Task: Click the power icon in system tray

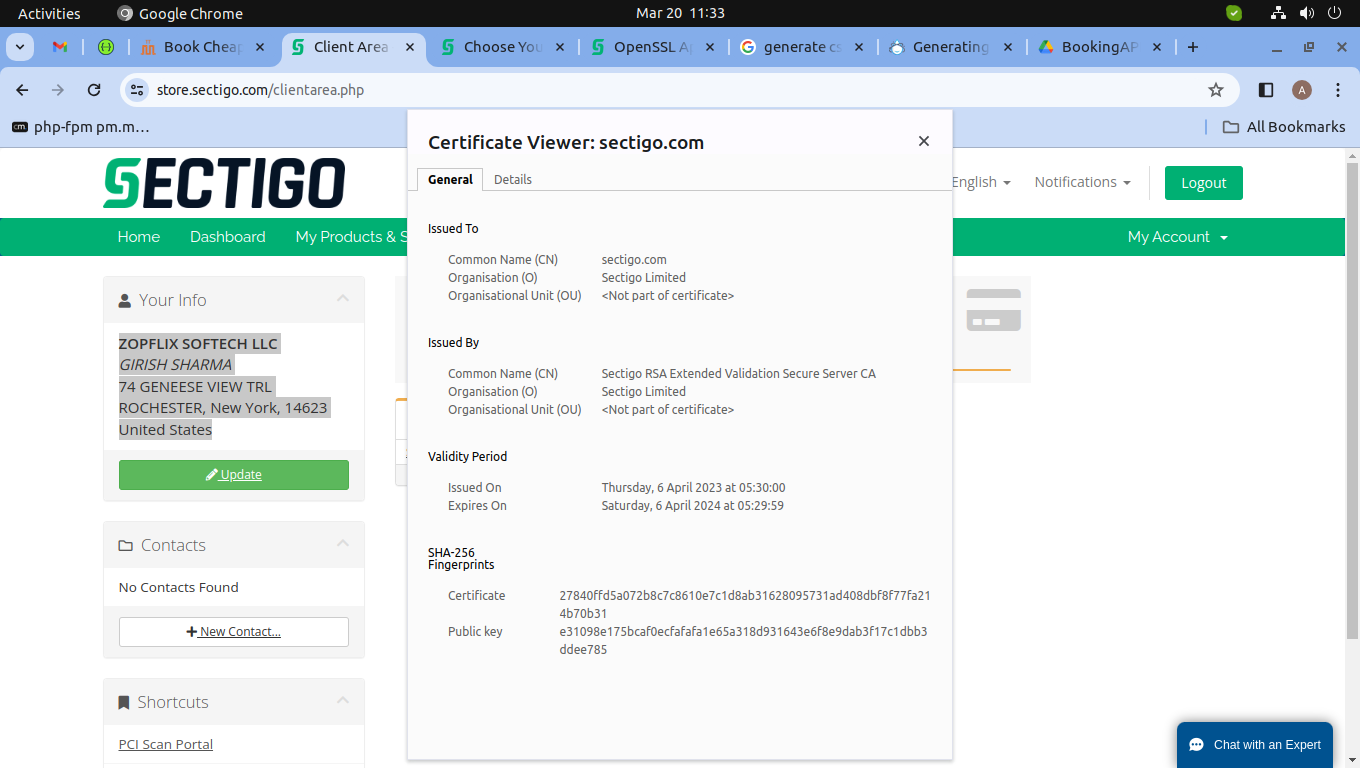Action: [1334, 13]
